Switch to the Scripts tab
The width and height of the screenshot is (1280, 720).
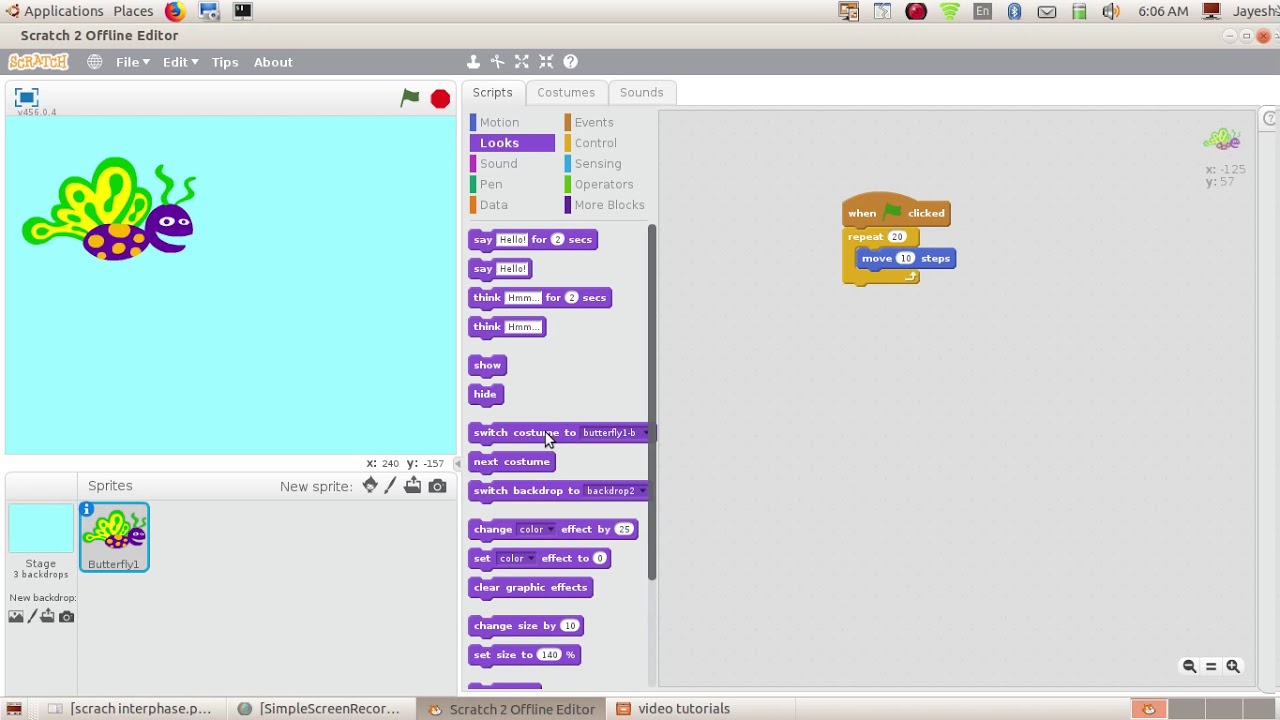point(492,92)
